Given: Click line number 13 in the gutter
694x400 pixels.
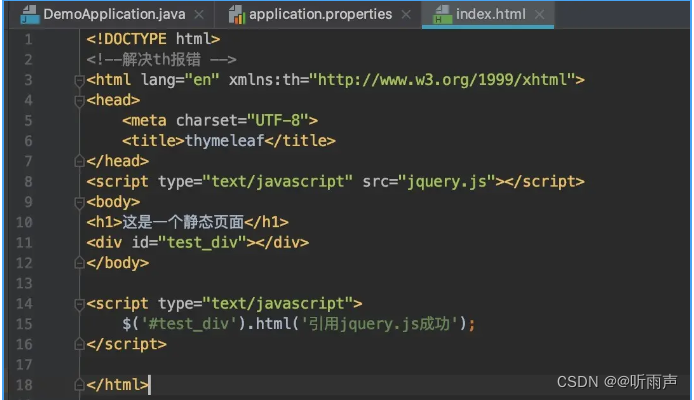Looking at the screenshot, I should coord(24,283).
